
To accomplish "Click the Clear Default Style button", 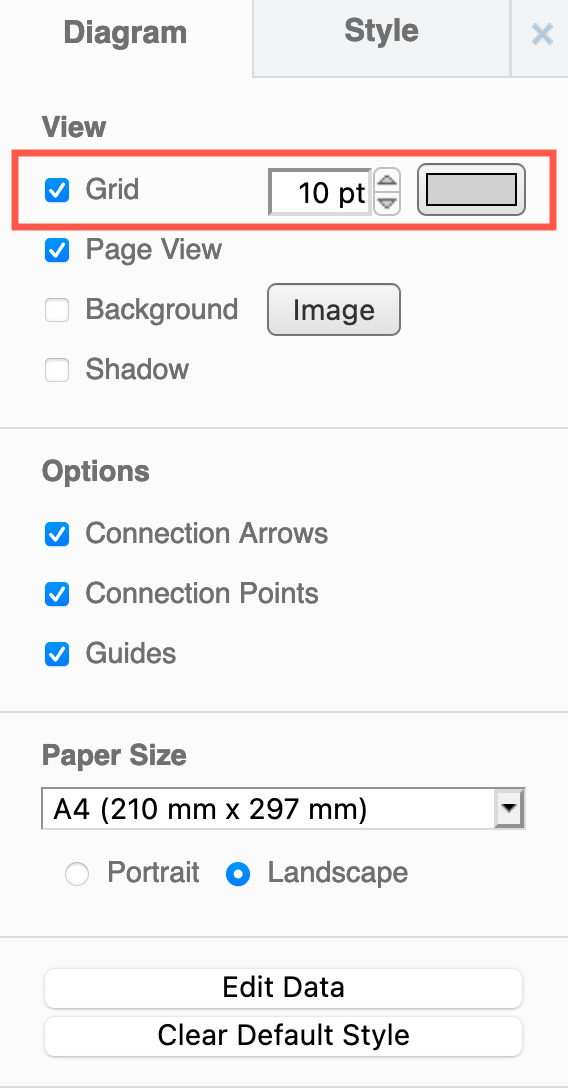I will point(283,1036).
